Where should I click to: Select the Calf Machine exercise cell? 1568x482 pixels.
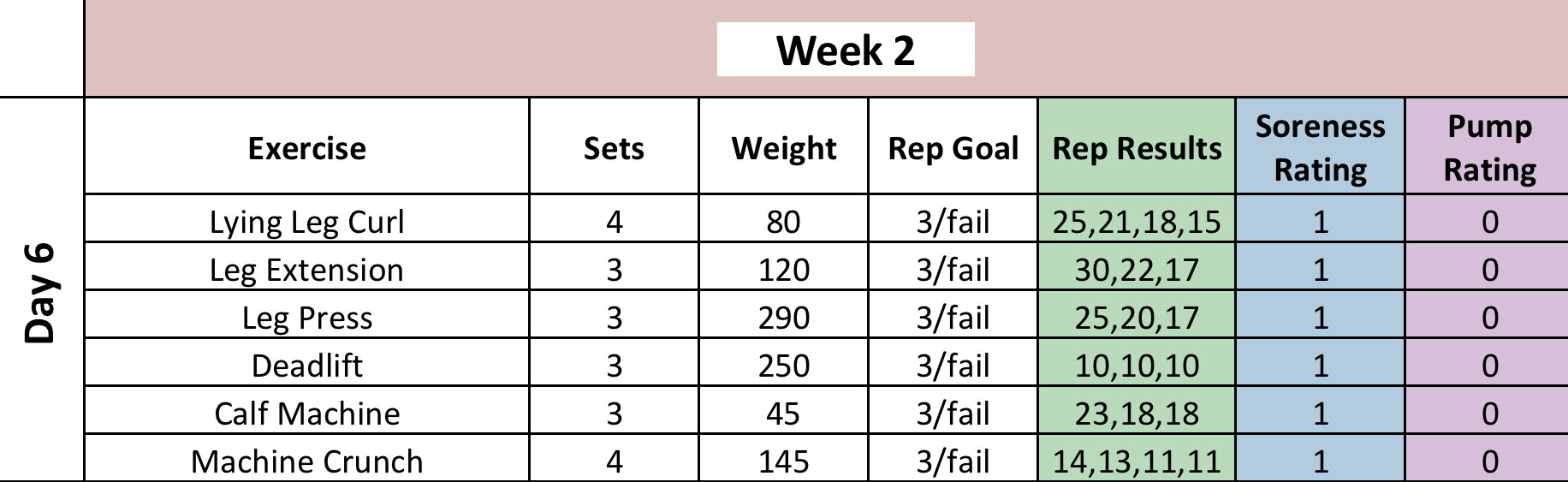(x=306, y=414)
